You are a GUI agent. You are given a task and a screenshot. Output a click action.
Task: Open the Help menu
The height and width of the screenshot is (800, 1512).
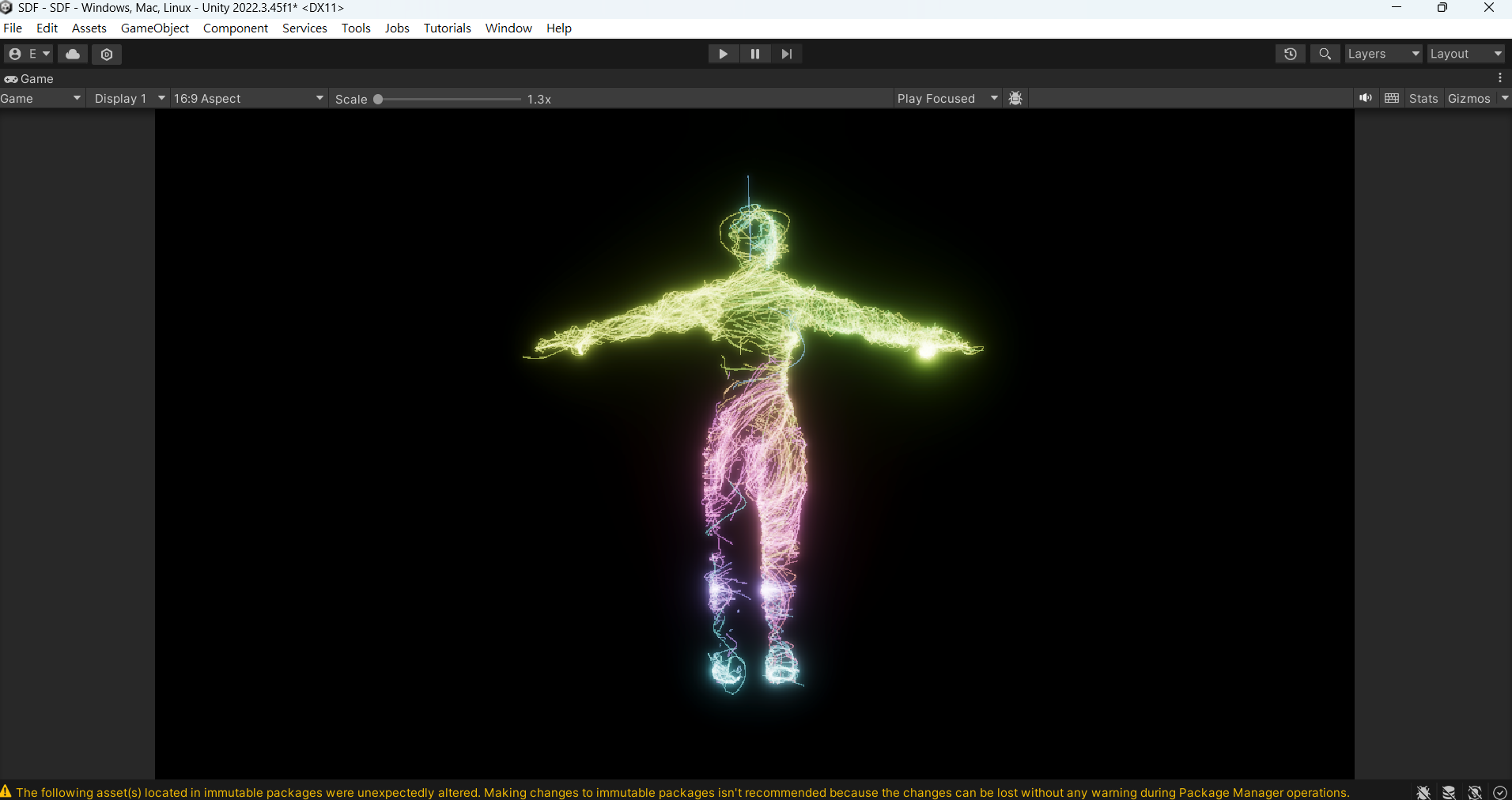(x=558, y=28)
